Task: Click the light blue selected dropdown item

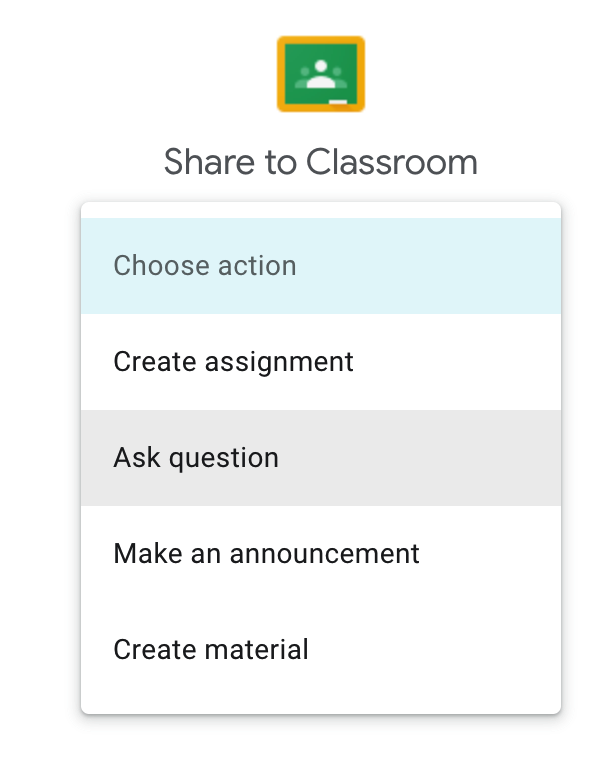Action: [x=321, y=266]
